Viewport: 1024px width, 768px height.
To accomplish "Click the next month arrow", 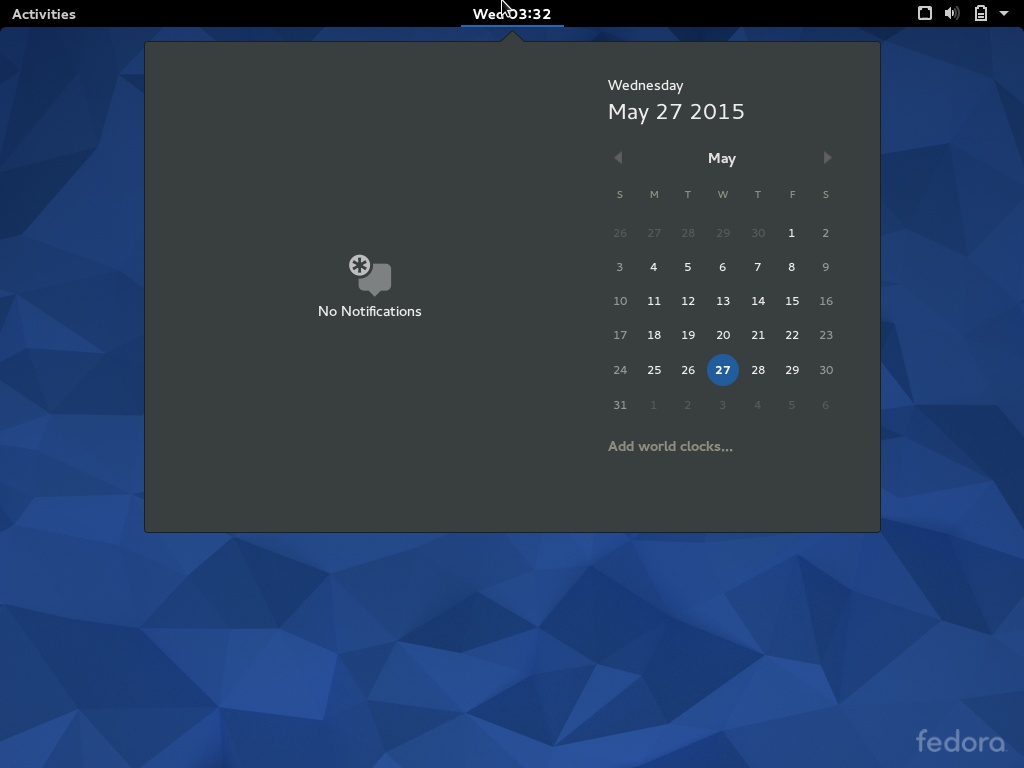I will (827, 158).
